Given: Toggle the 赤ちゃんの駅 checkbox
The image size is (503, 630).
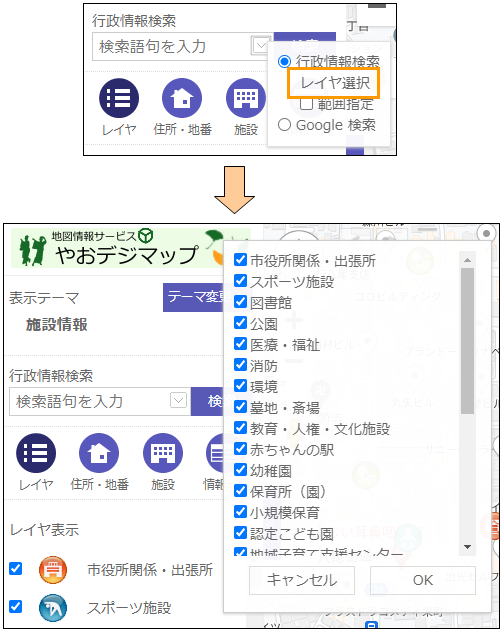Looking at the screenshot, I should [x=240, y=448].
